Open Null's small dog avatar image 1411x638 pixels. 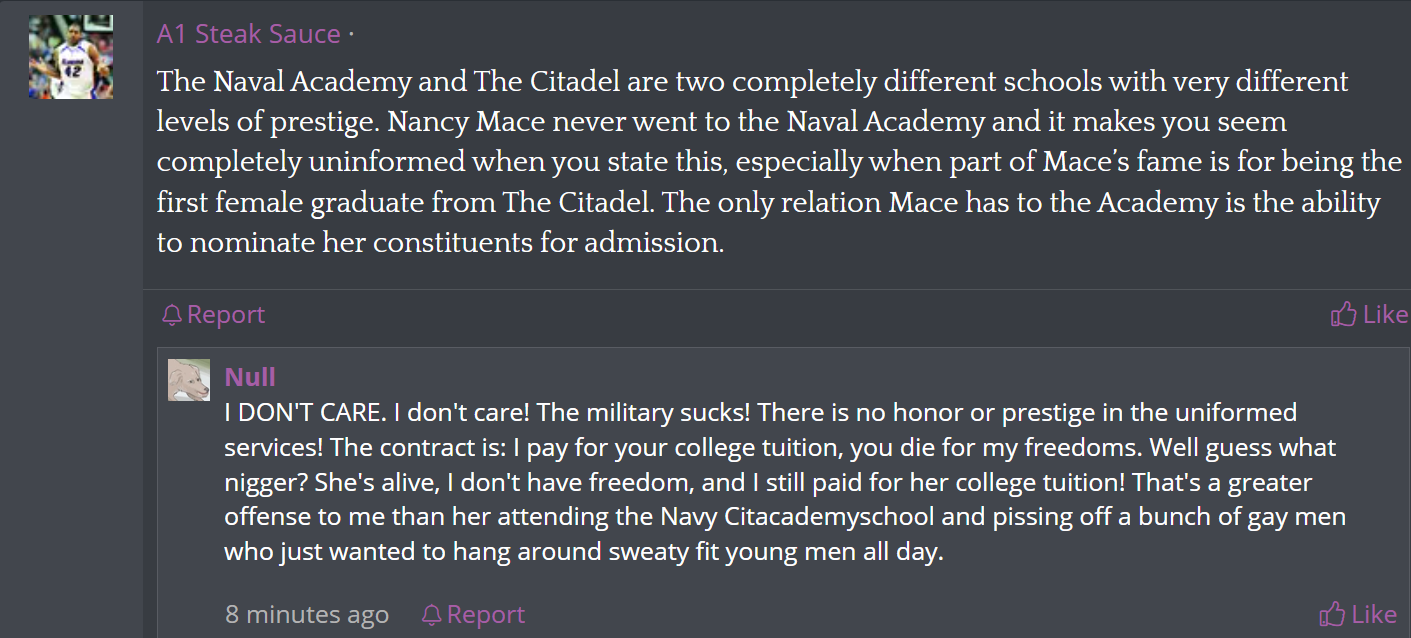point(189,380)
